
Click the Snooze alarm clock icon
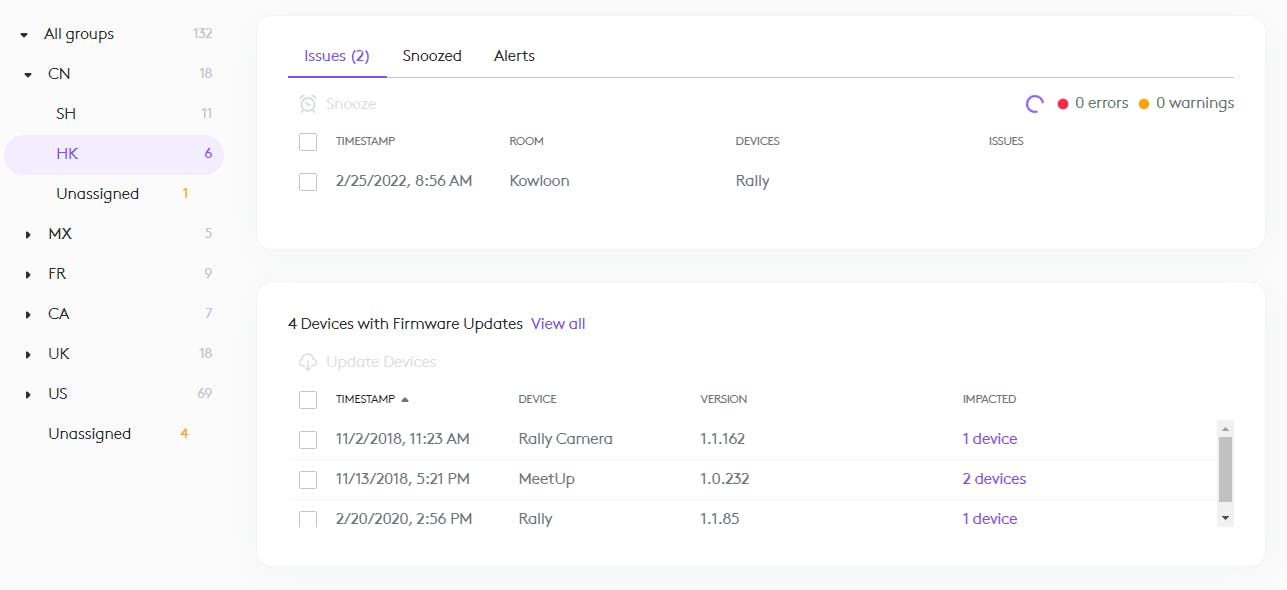coord(308,104)
